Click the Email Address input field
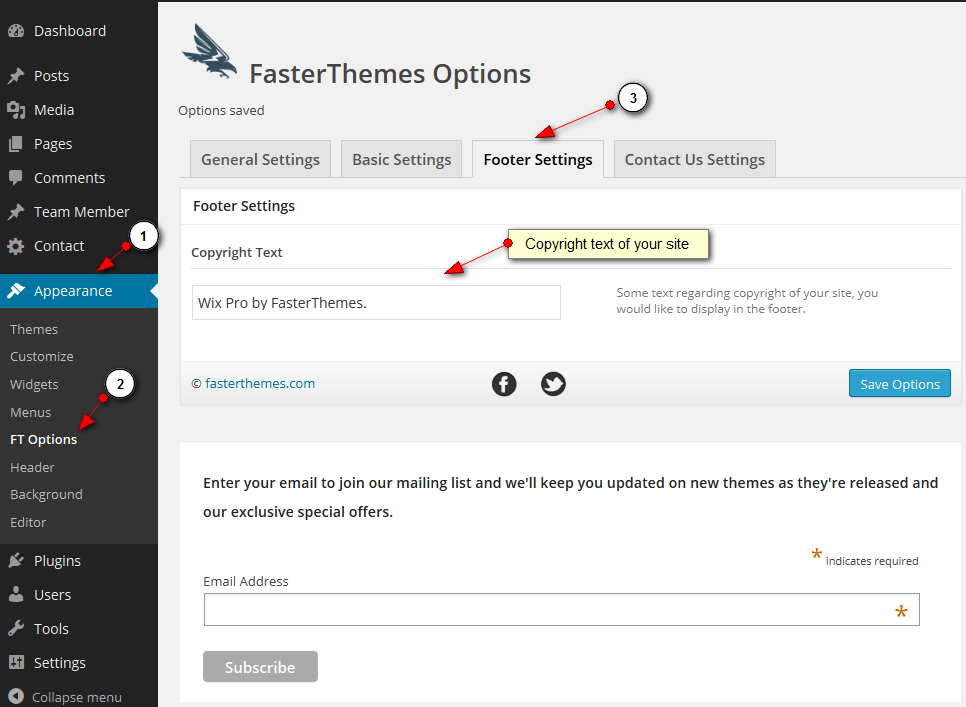Viewport: 966px width, 707px height. tap(562, 610)
